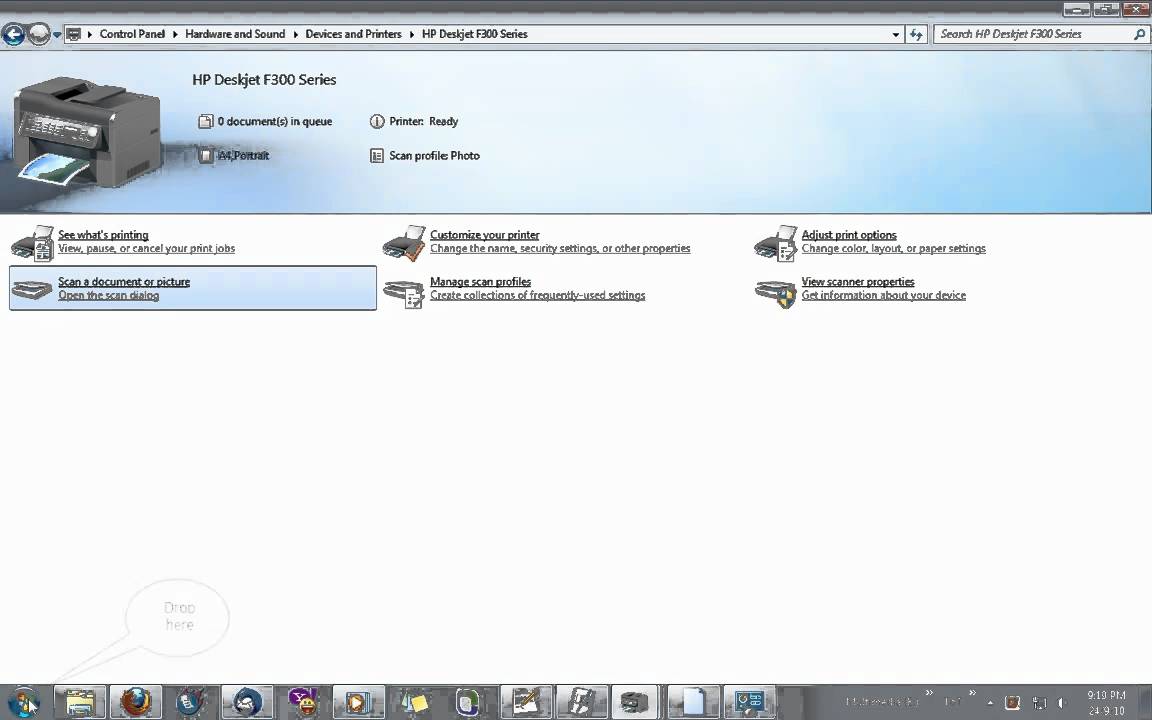The height and width of the screenshot is (720, 1152).
Task: Go to Devices and Printers breadcrumb
Action: (353, 34)
